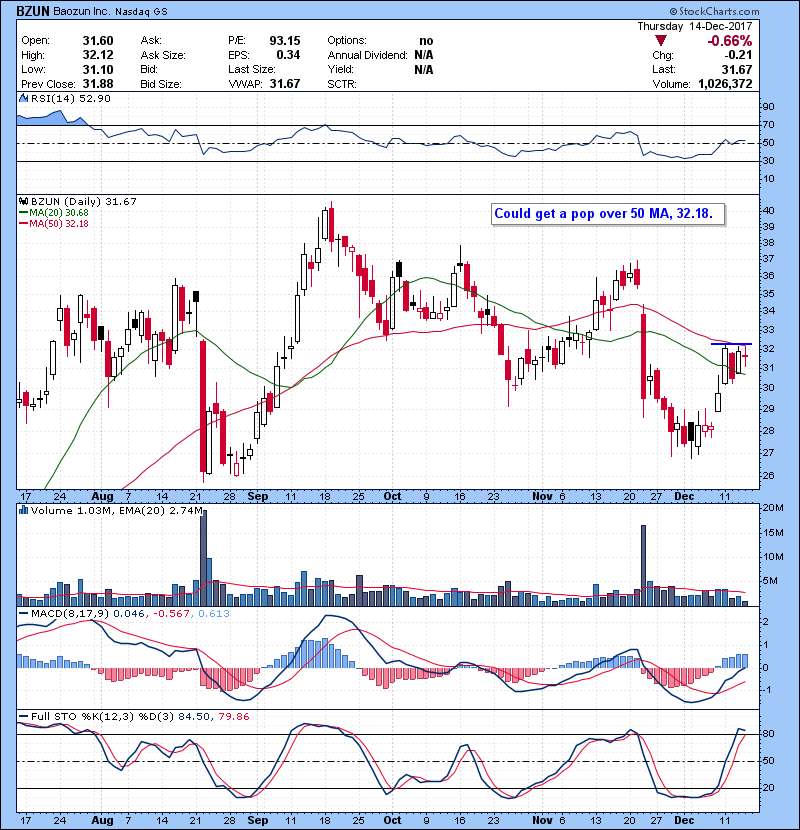
Task: Click the -0.66% percent change value
Action: (x=730, y=41)
